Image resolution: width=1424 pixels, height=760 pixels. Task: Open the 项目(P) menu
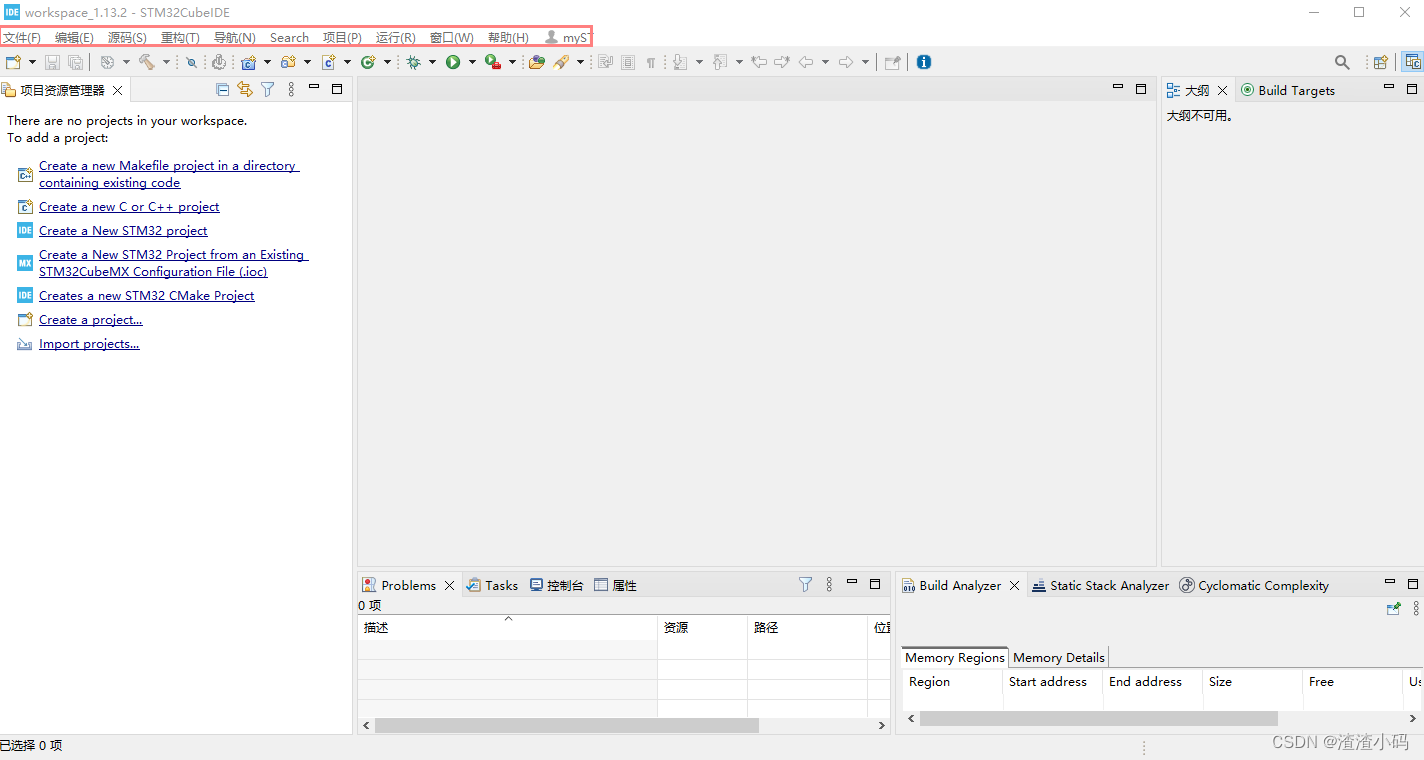(342, 37)
